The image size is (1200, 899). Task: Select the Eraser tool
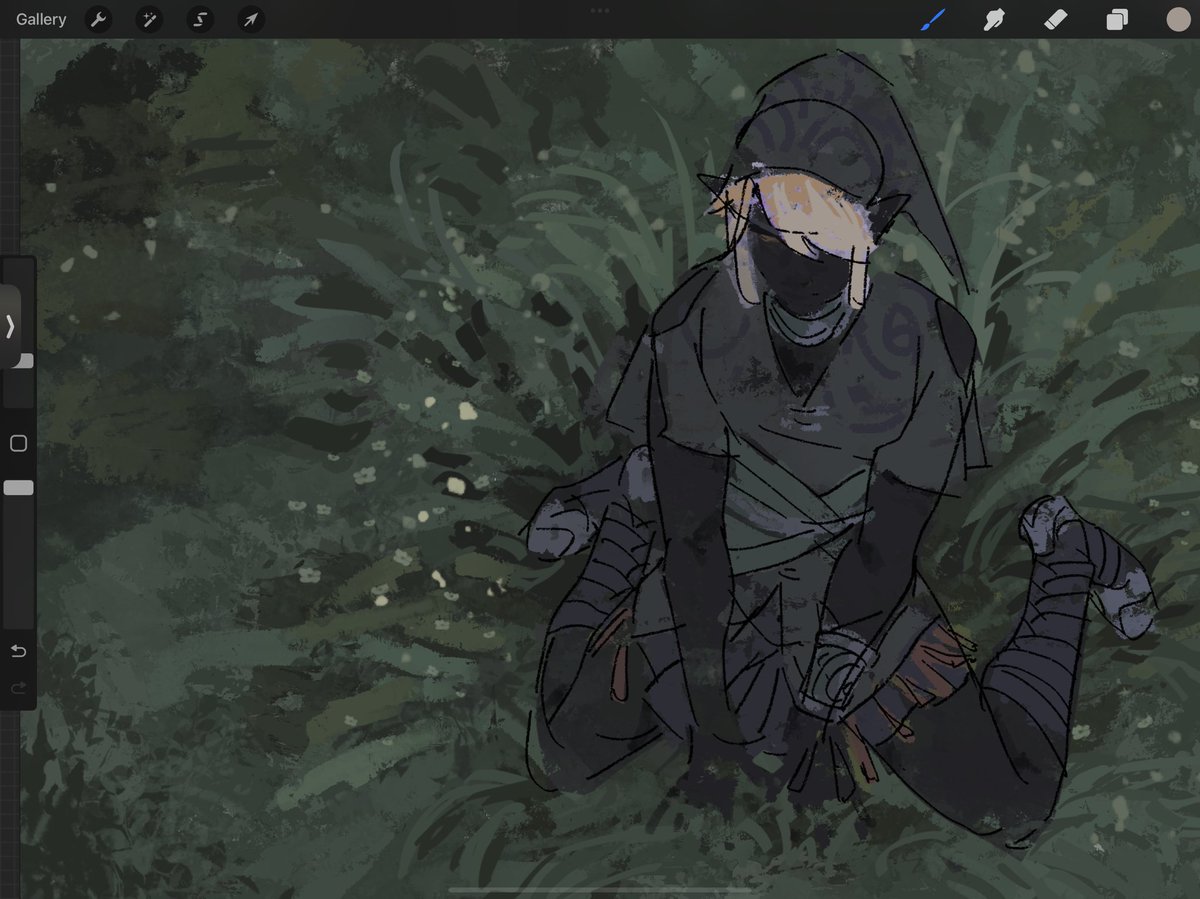coord(1055,19)
